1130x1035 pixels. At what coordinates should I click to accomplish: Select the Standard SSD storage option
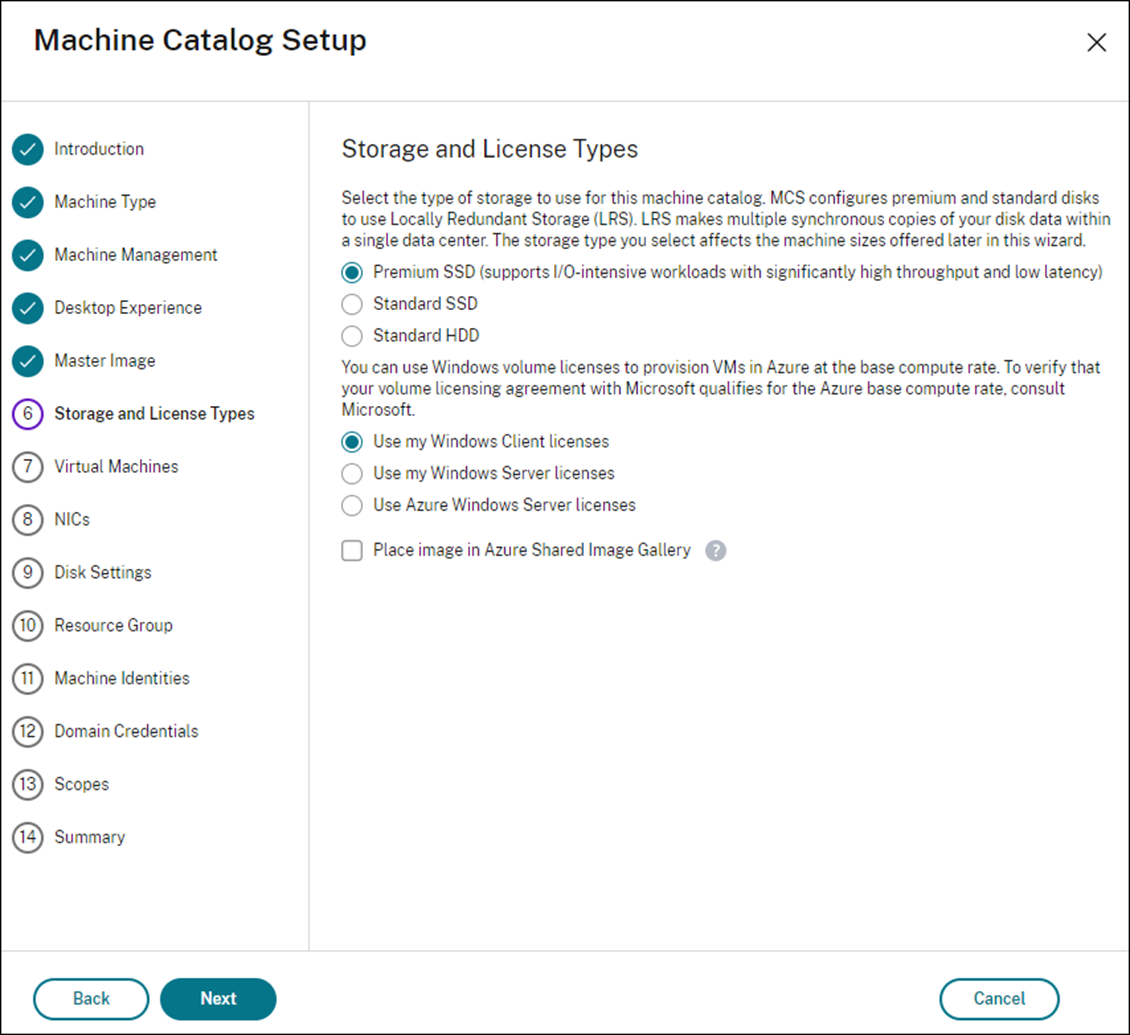pyautogui.click(x=351, y=303)
